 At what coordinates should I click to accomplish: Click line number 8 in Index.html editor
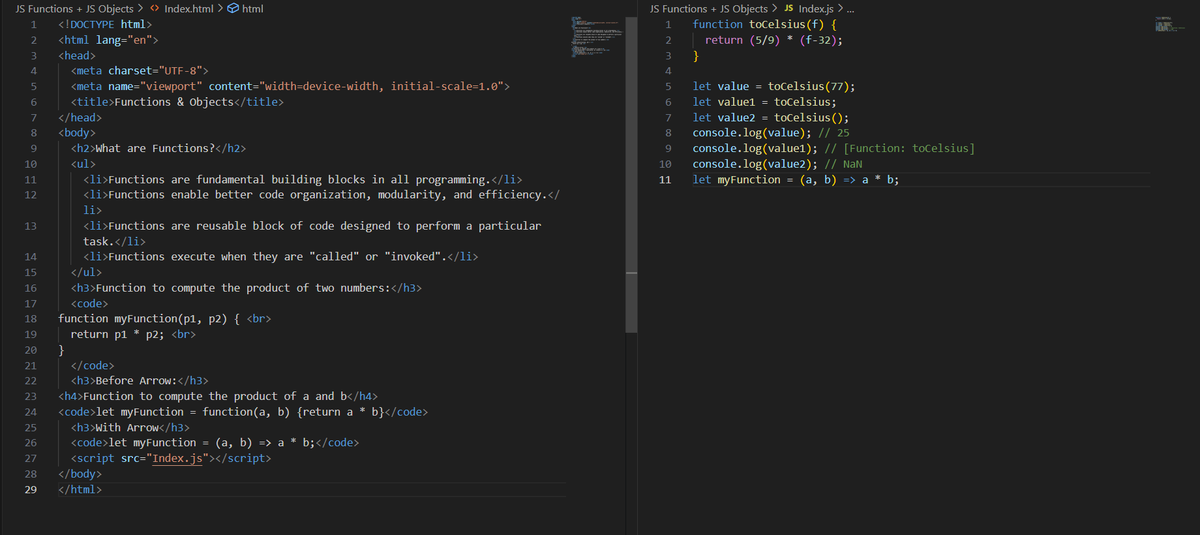(x=34, y=132)
